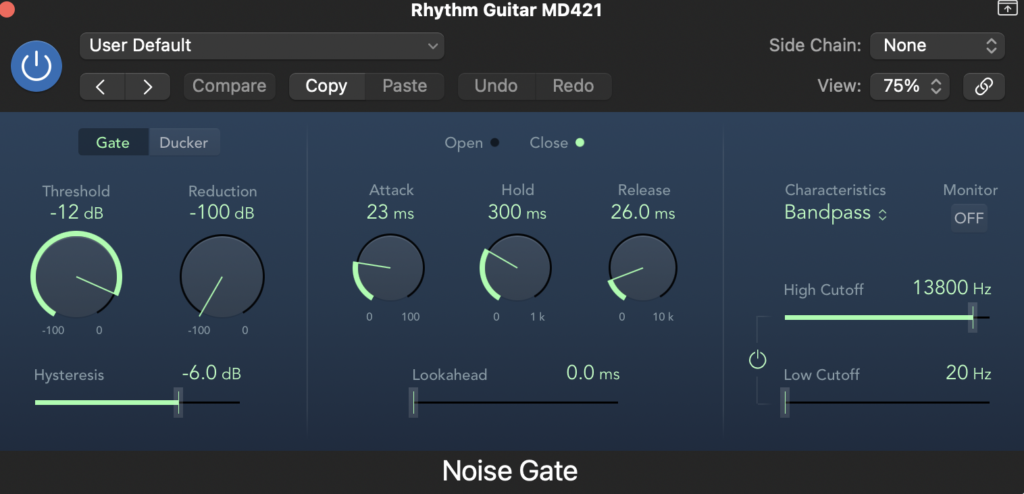Click the Release knob
Screen dimensions: 1024x494
pyautogui.click(x=643, y=268)
